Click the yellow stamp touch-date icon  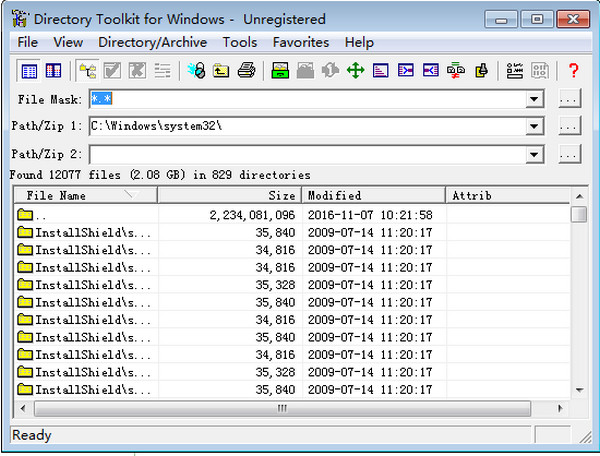[x=481, y=71]
